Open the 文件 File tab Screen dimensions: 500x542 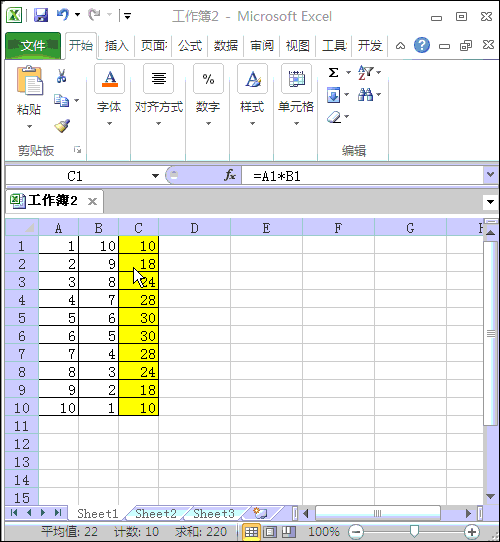33,45
